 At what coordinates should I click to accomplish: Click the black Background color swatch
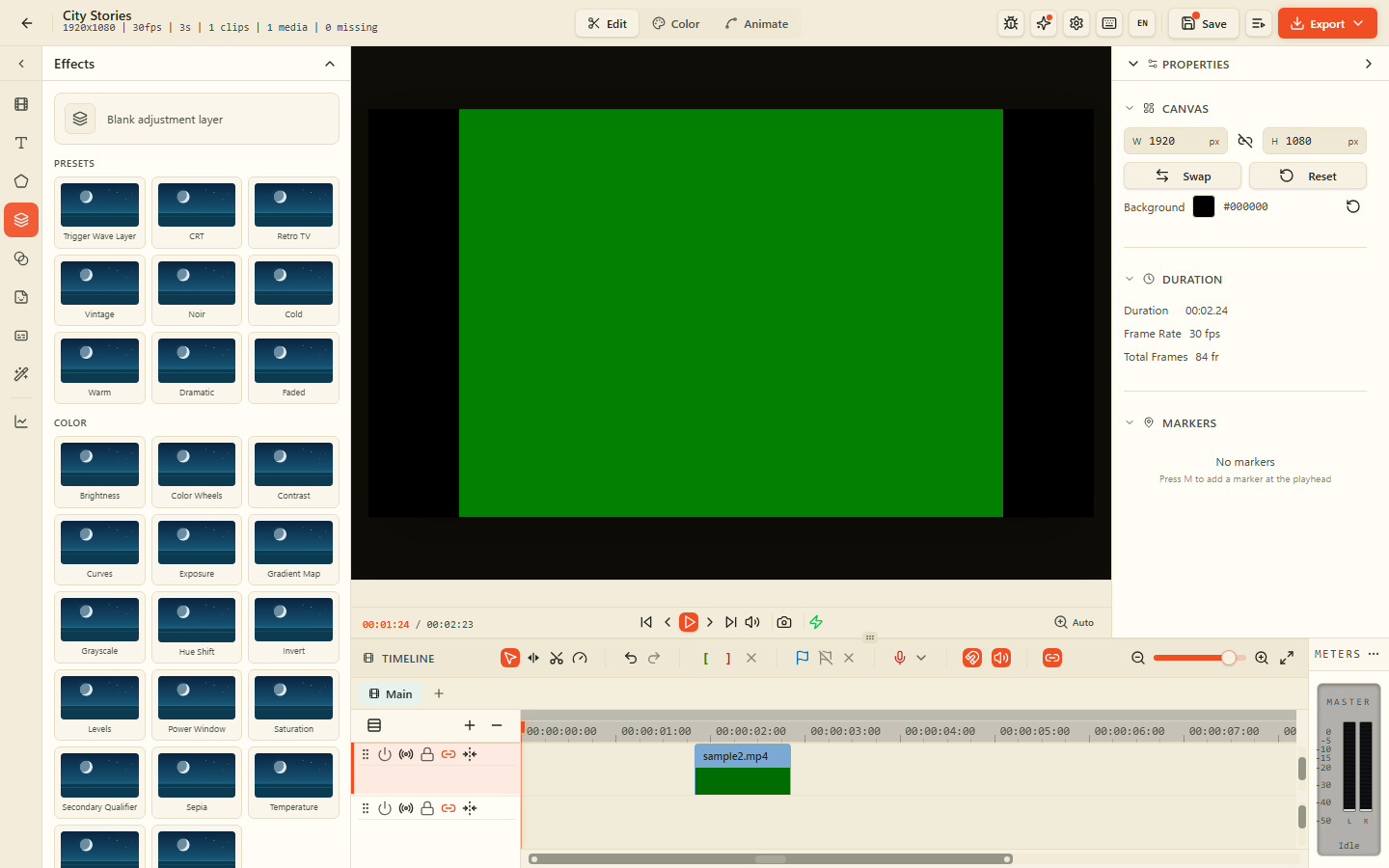pos(1204,206)
